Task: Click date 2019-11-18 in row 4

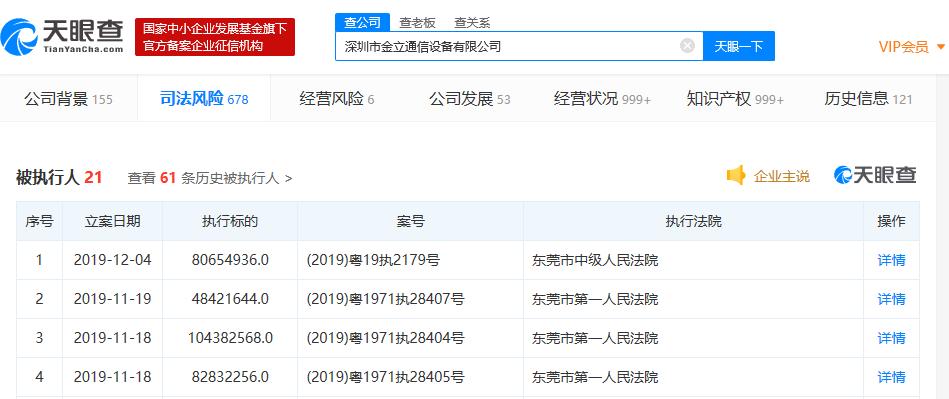Action: pos(113,377)
